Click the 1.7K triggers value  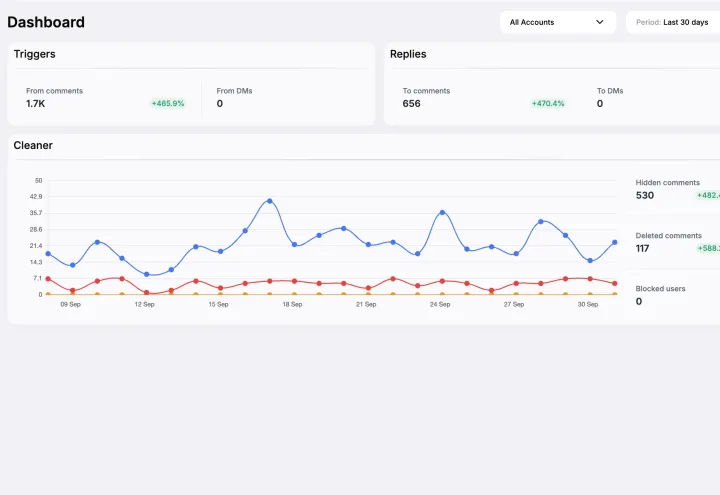pyautogui.click(x=35, y=104)
